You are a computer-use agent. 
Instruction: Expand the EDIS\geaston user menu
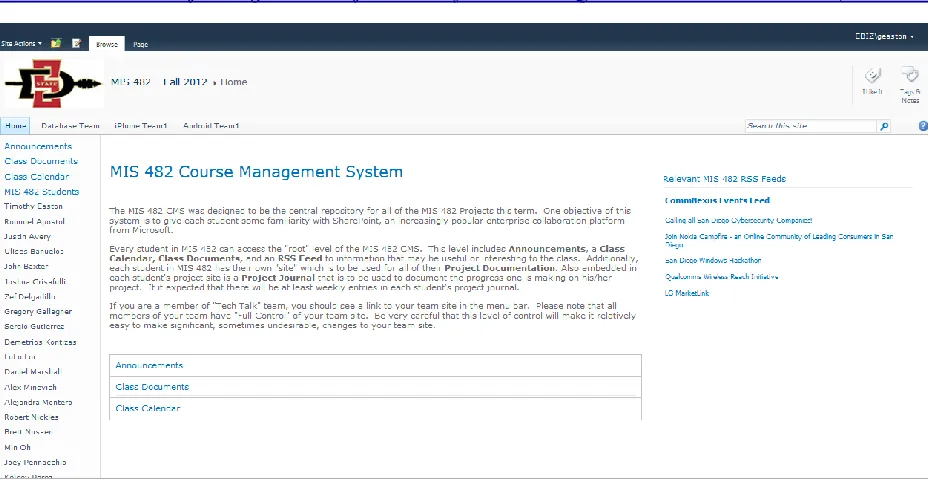[x=884, y=36]
